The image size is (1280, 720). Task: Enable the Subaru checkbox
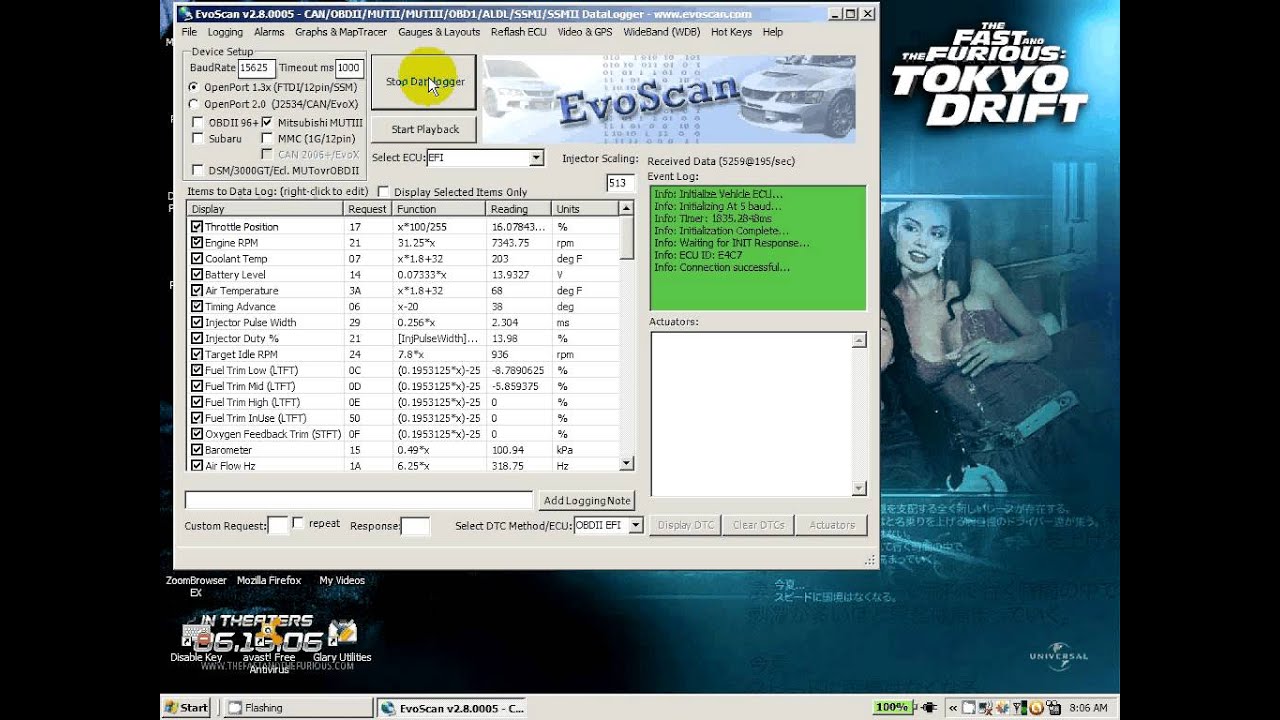click(198, 139)
